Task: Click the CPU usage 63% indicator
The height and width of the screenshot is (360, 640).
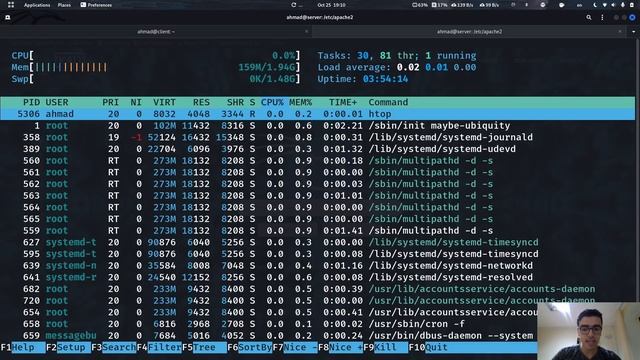Action: [420, 5]
